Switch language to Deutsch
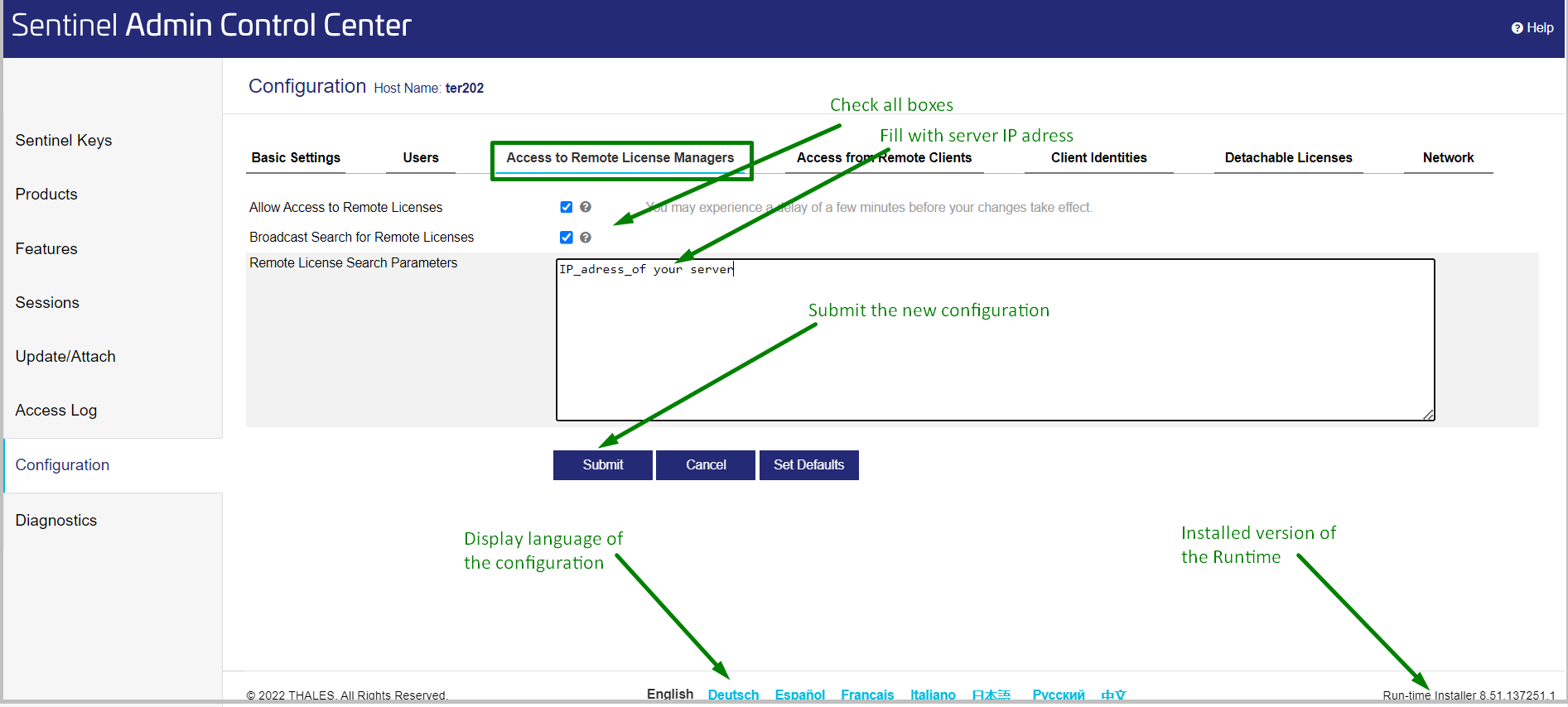 point(733,695)
